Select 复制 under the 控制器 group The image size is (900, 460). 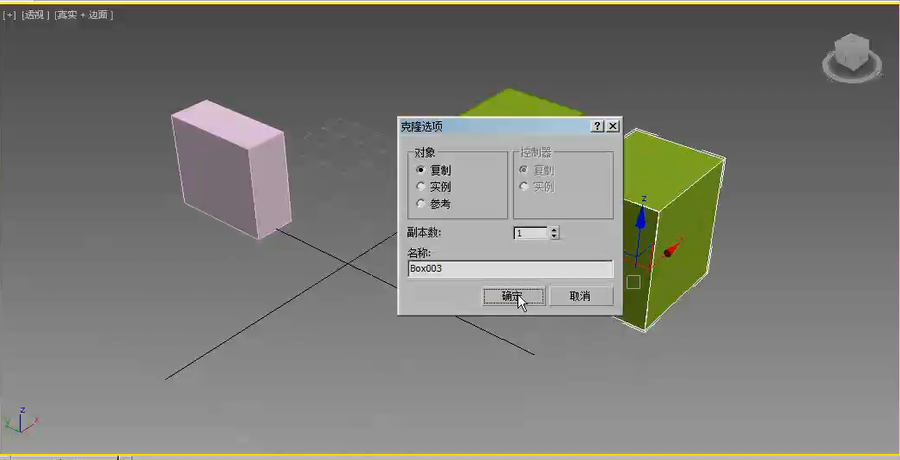coord(537,170)
